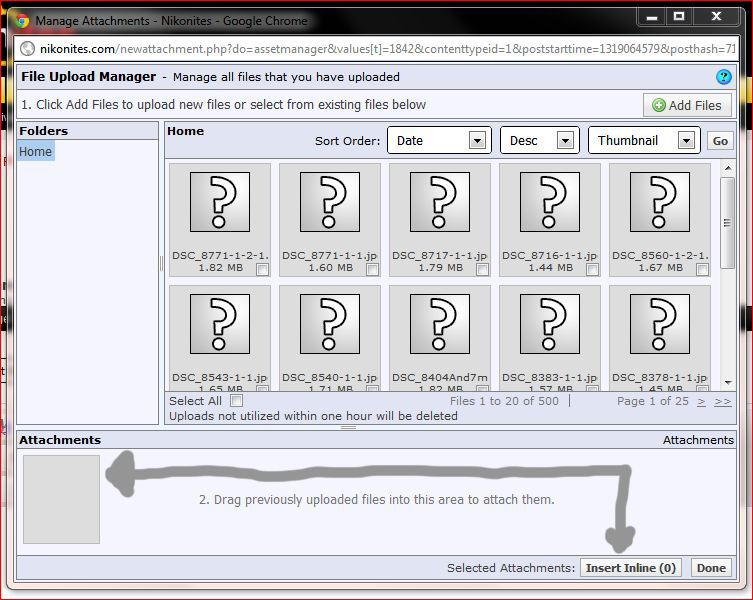The image size is (753, 600).
Task: Click the DSC_8717-1-1.jpg placeholder icon
Action: point(440,202)
